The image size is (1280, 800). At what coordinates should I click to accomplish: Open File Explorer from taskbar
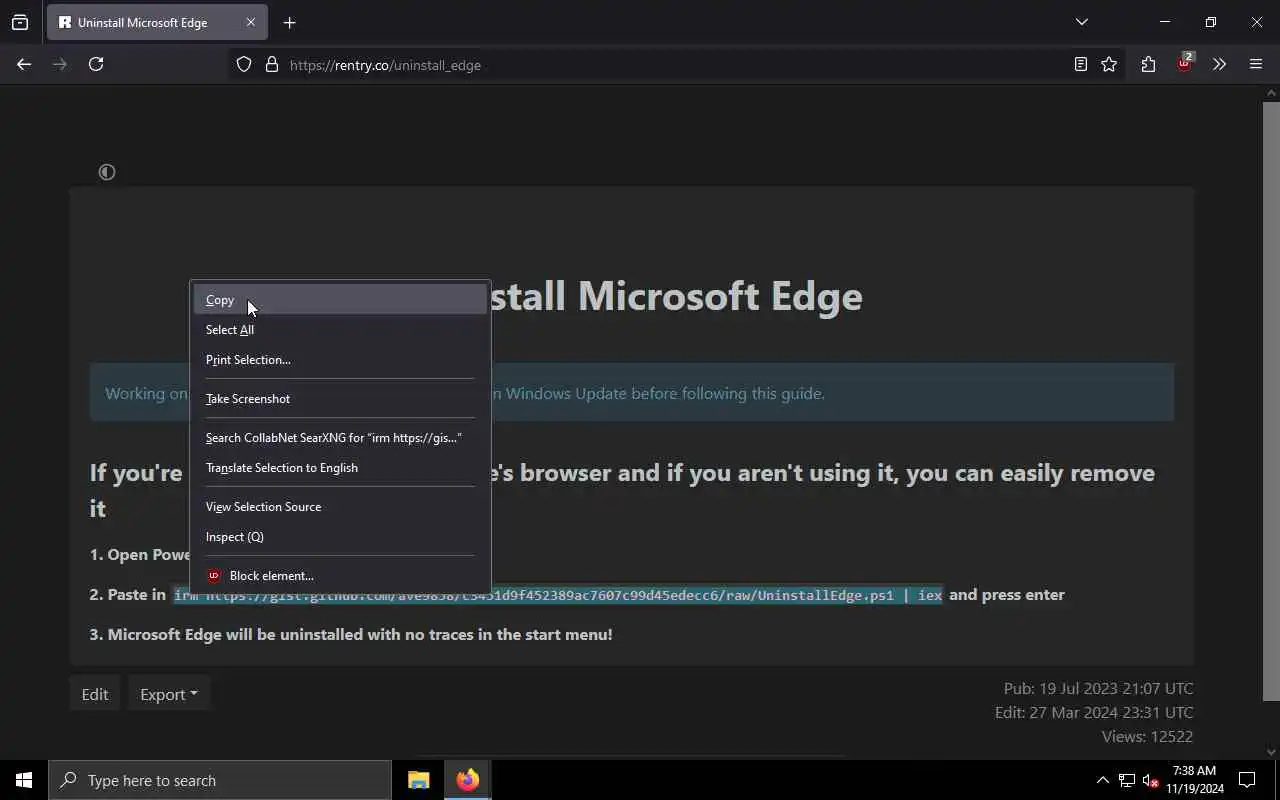click(x=419, y=780)
